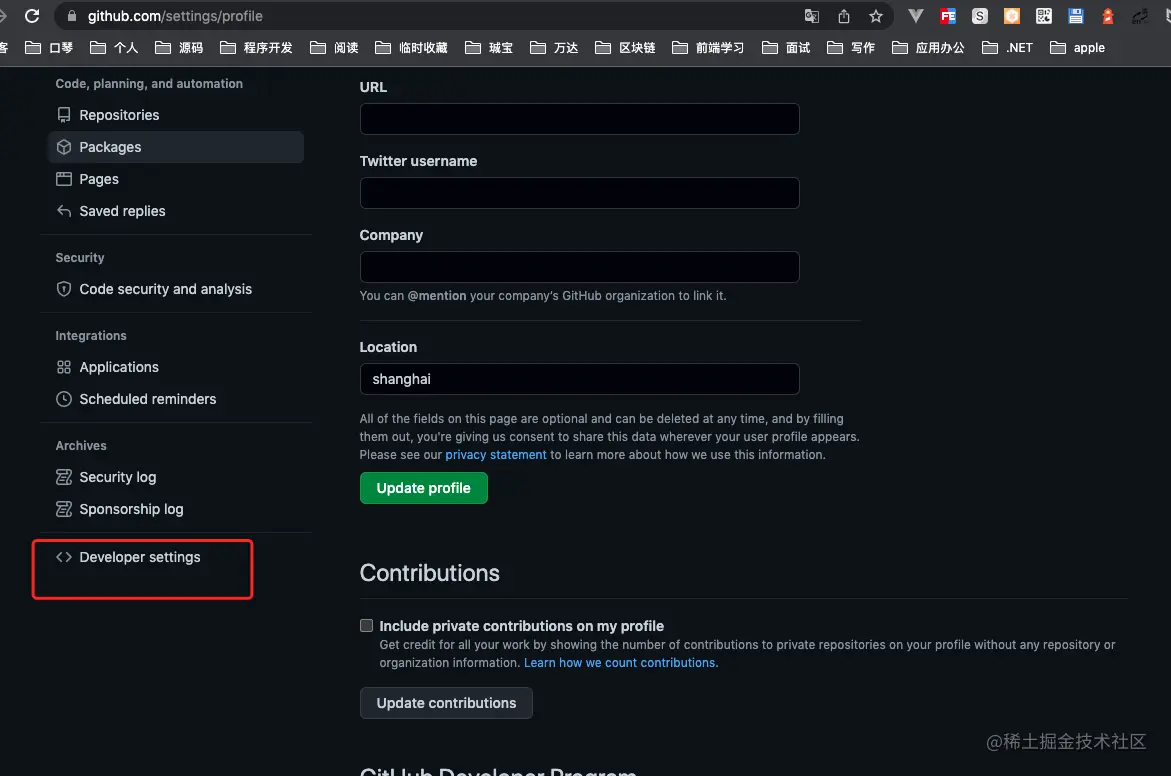Open Packages settings in sidebar
1171x776 pixels.
pyautogui.click(x=176, y=147)
